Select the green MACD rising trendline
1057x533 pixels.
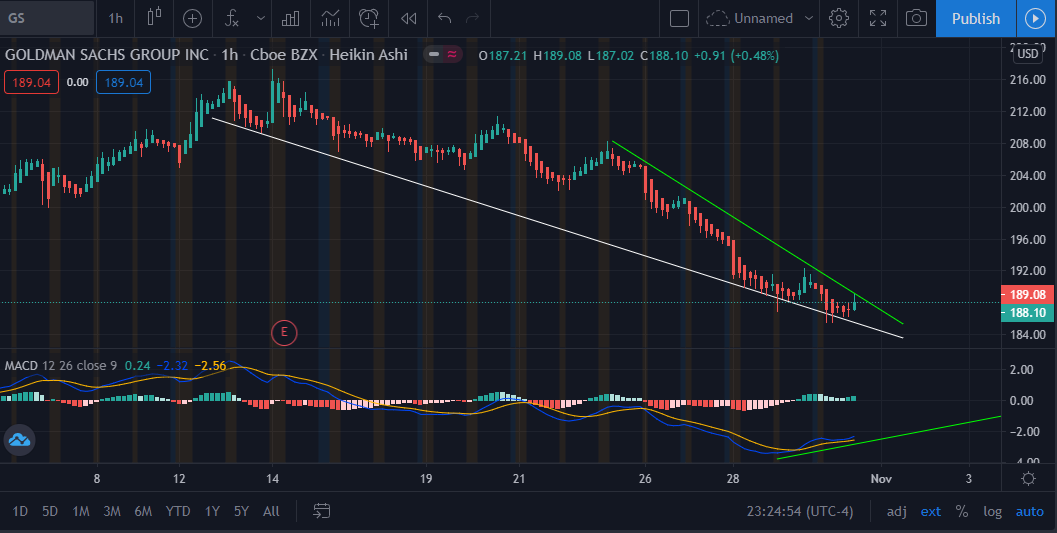(x=890, y=437)
